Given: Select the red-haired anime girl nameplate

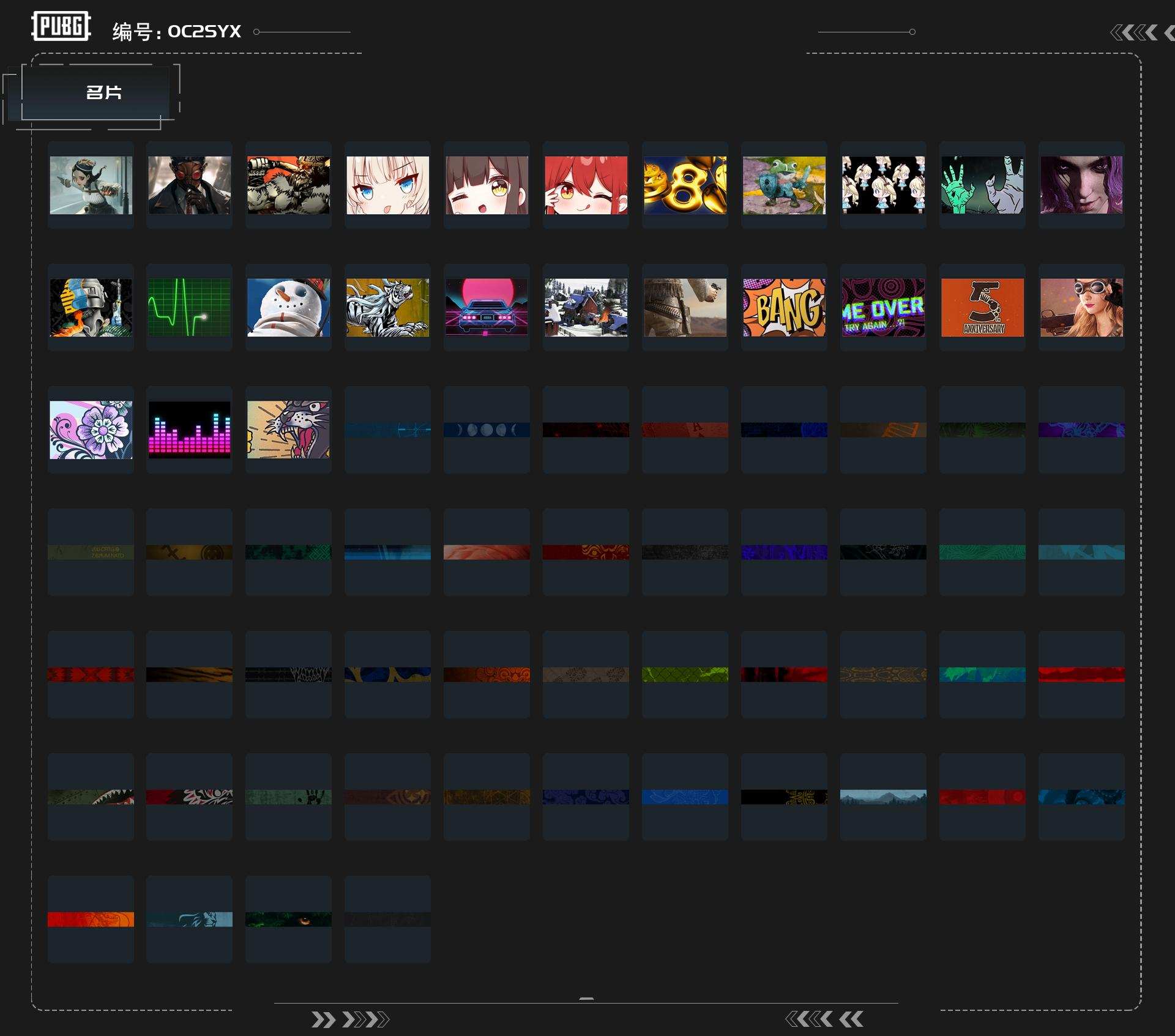Looking at the screenshot, I should 586,185.
